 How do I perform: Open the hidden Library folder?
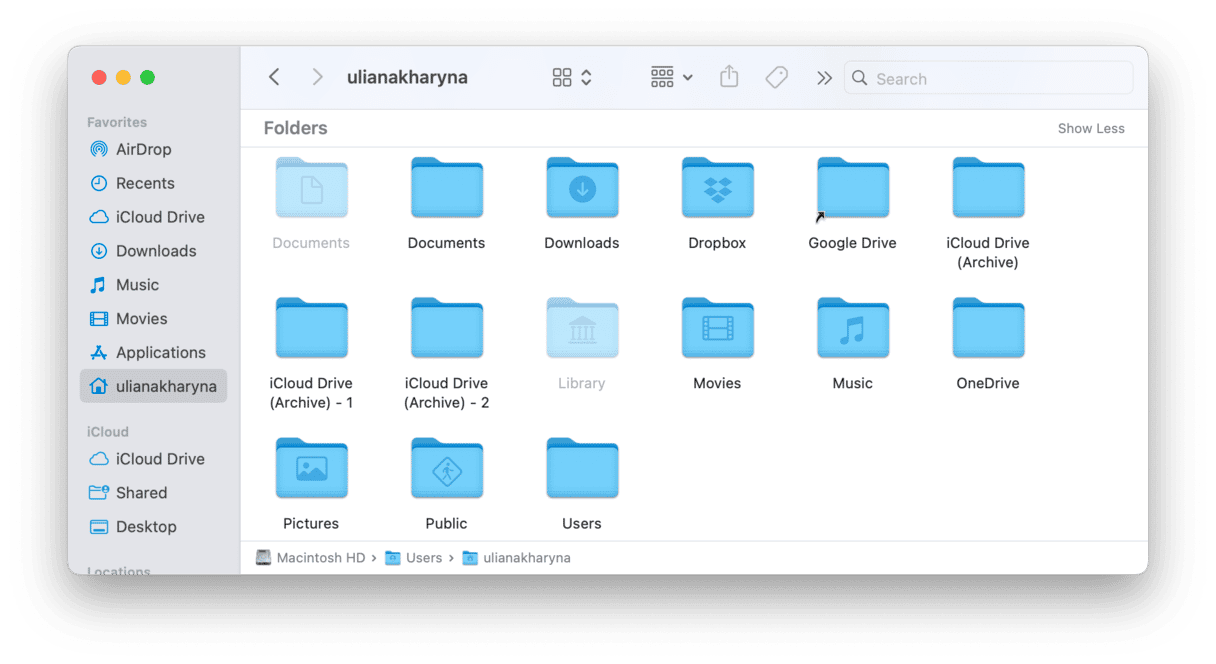582,329
